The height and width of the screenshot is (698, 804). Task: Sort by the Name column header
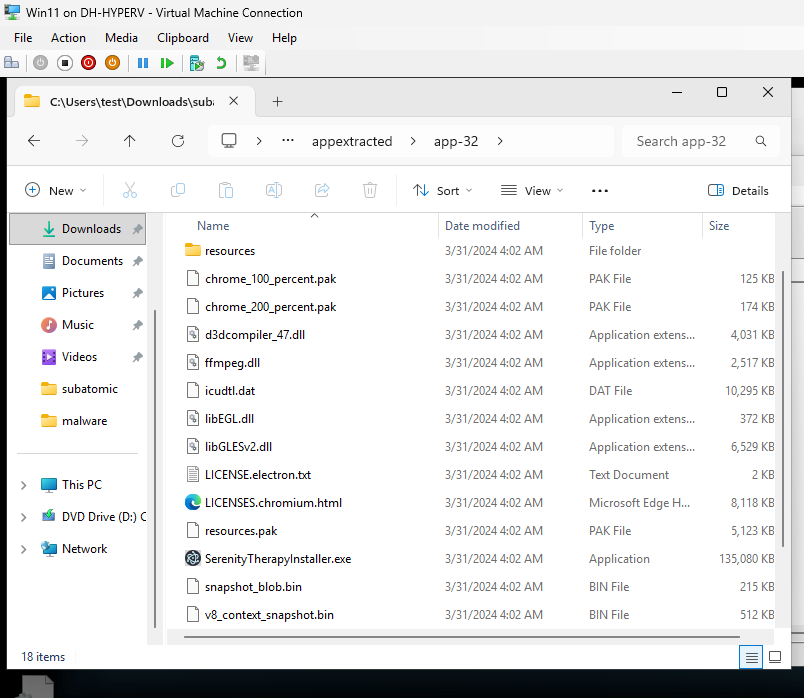point(213,226)
